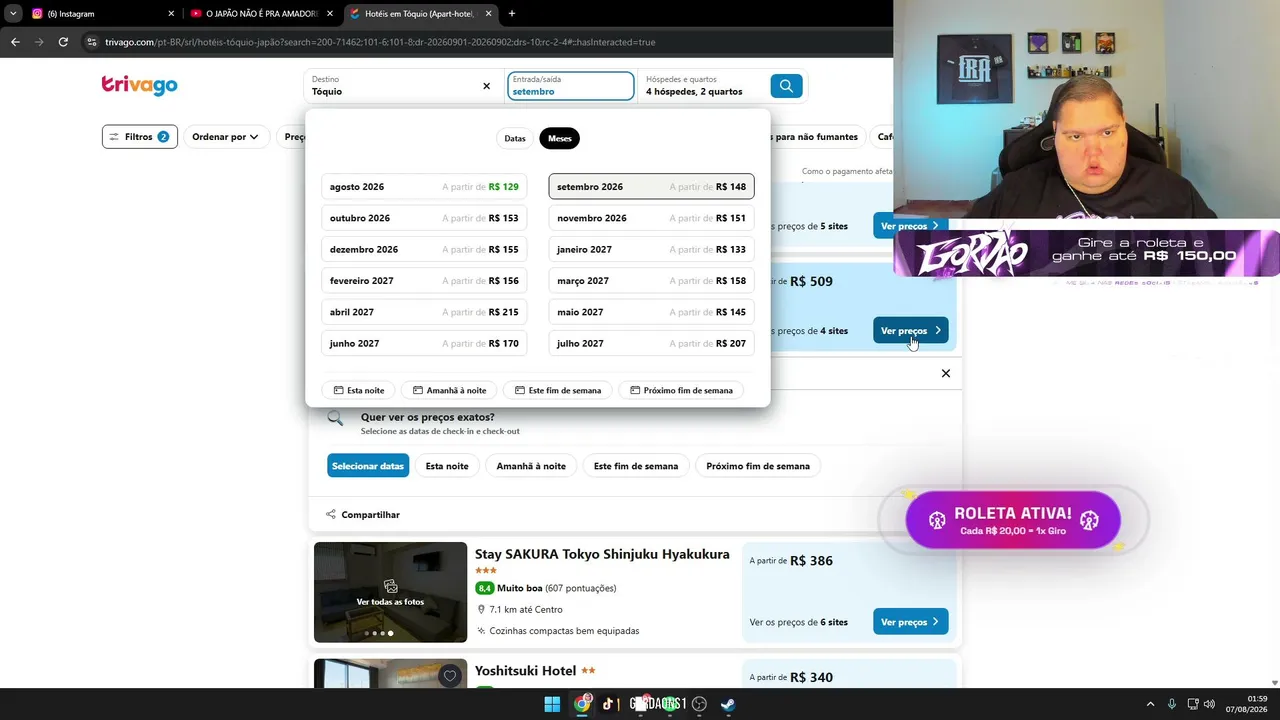1280x720 pixels.
Task: Choose outubro 2026 month option
Action: (x=424, y=218)
